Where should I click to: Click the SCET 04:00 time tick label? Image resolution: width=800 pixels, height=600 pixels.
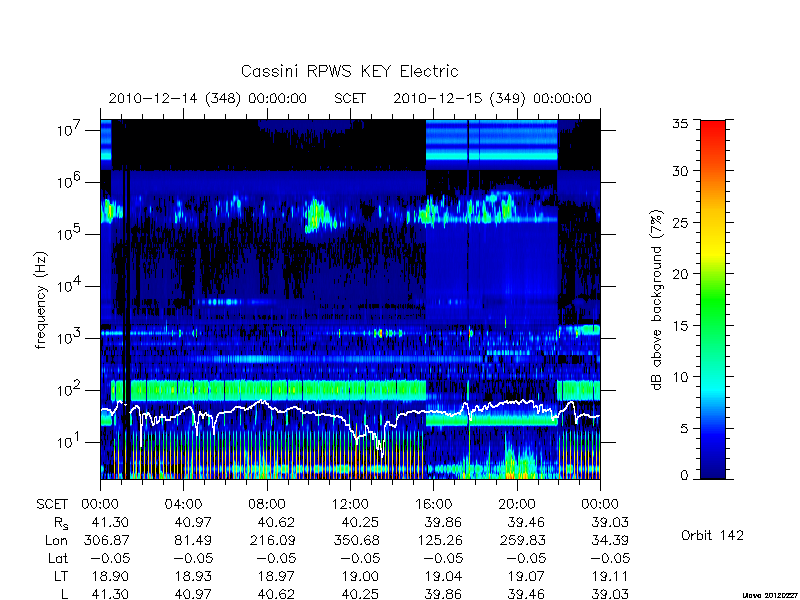[x=183, y=504]
